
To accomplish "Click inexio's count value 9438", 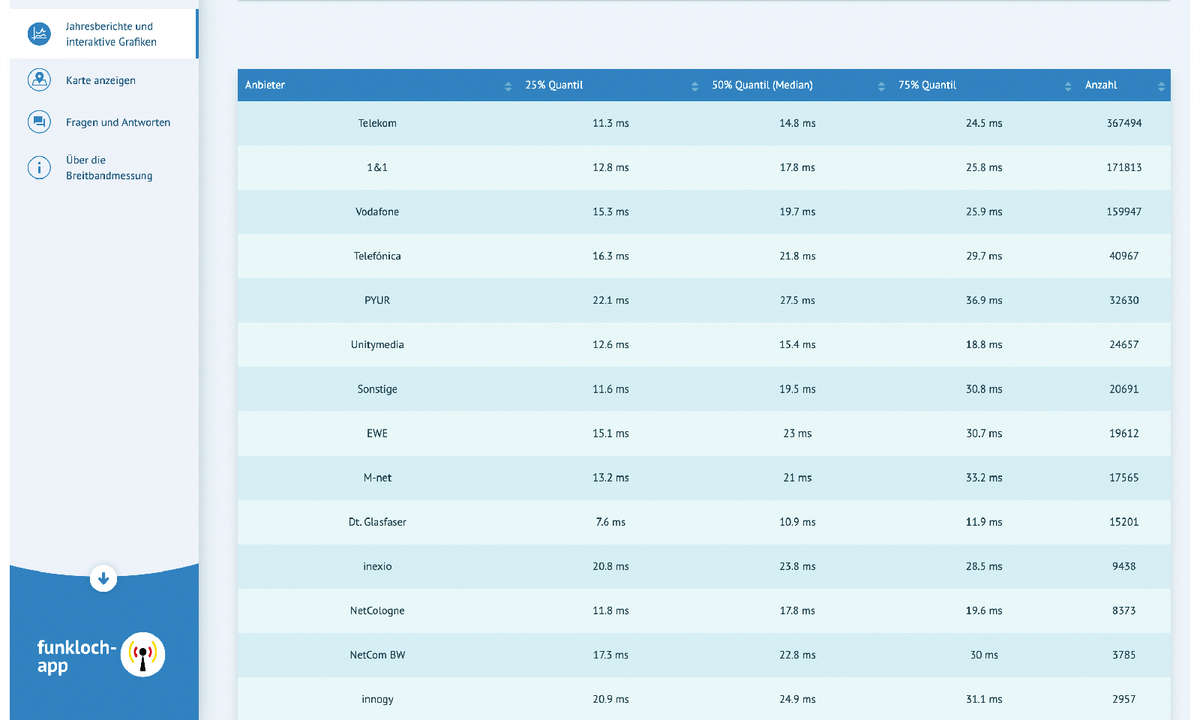I will click(x=1124, y=566).
